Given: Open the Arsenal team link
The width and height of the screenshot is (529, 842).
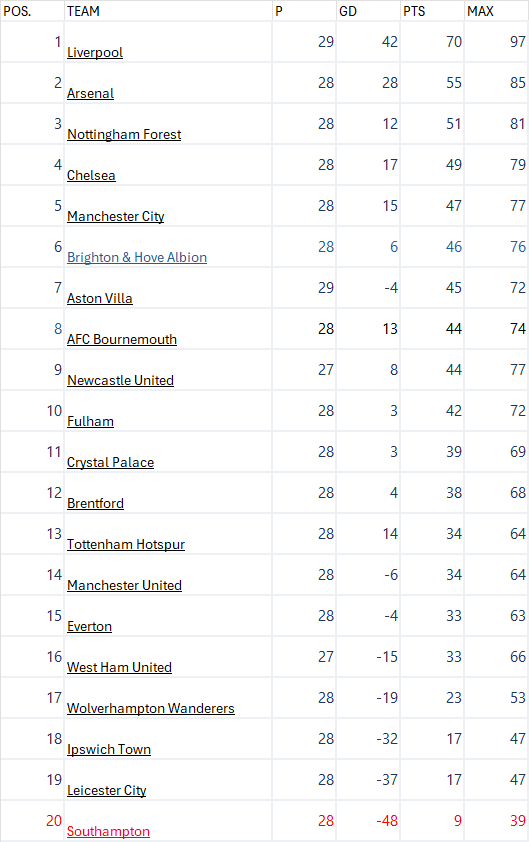Looking at the screenshot, I should [90, 93].
